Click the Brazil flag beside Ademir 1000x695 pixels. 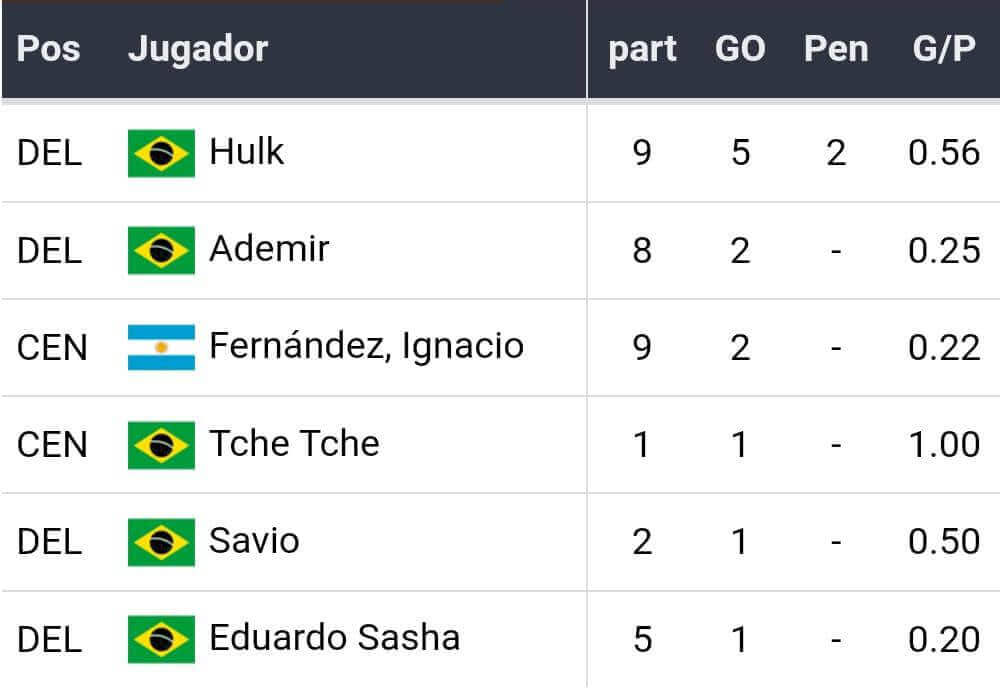click(x=161, y=250)
